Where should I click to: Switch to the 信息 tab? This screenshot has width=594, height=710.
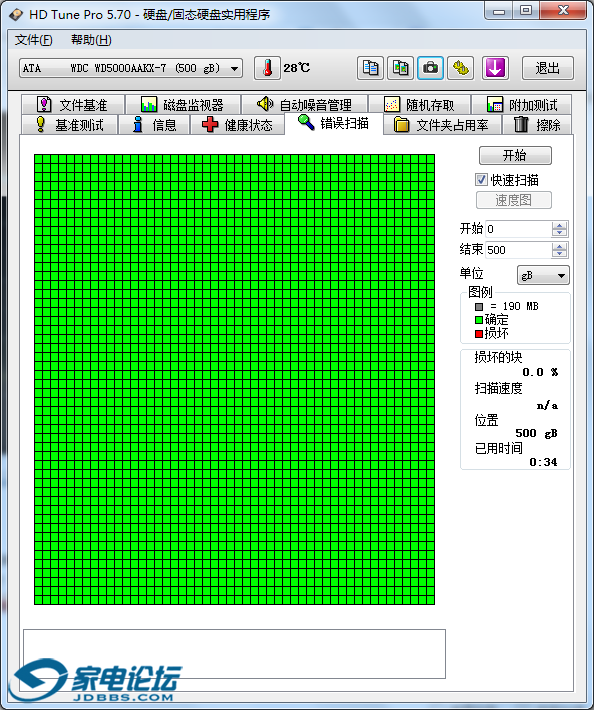pos(154,125)
